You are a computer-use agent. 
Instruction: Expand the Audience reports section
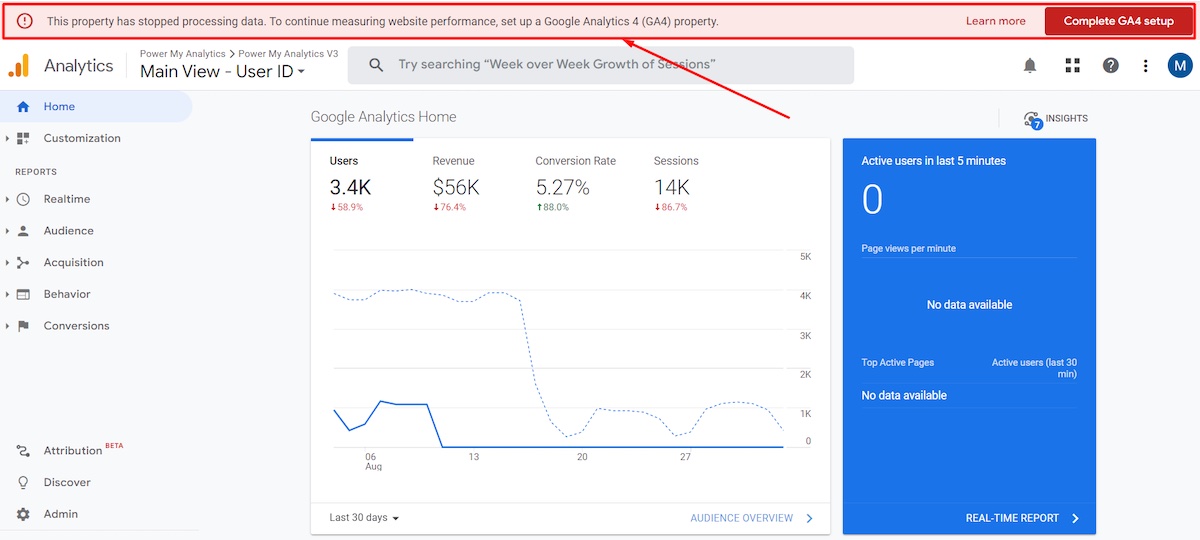click(x=68, y=231)
